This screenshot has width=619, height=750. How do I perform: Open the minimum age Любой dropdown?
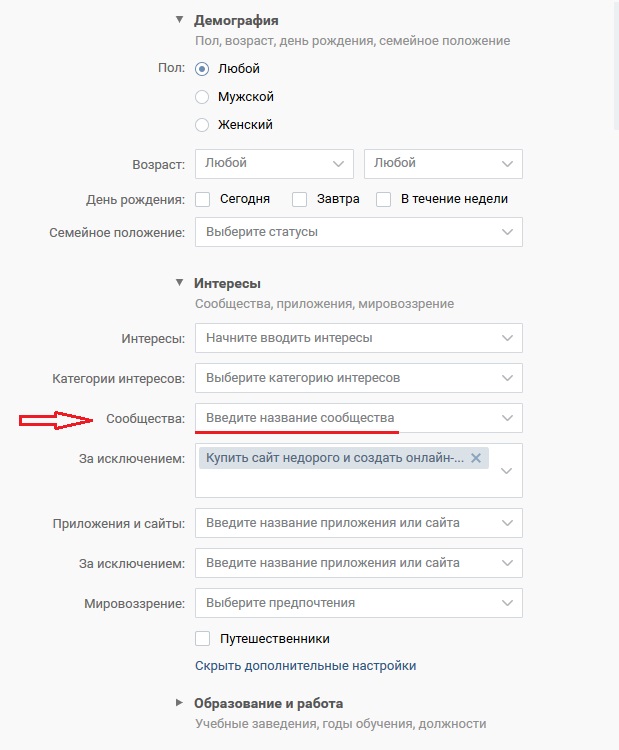274,164
